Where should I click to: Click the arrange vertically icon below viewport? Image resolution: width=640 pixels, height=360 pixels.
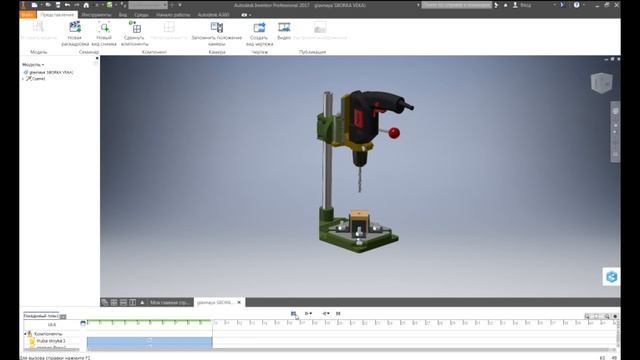[133, 302]
